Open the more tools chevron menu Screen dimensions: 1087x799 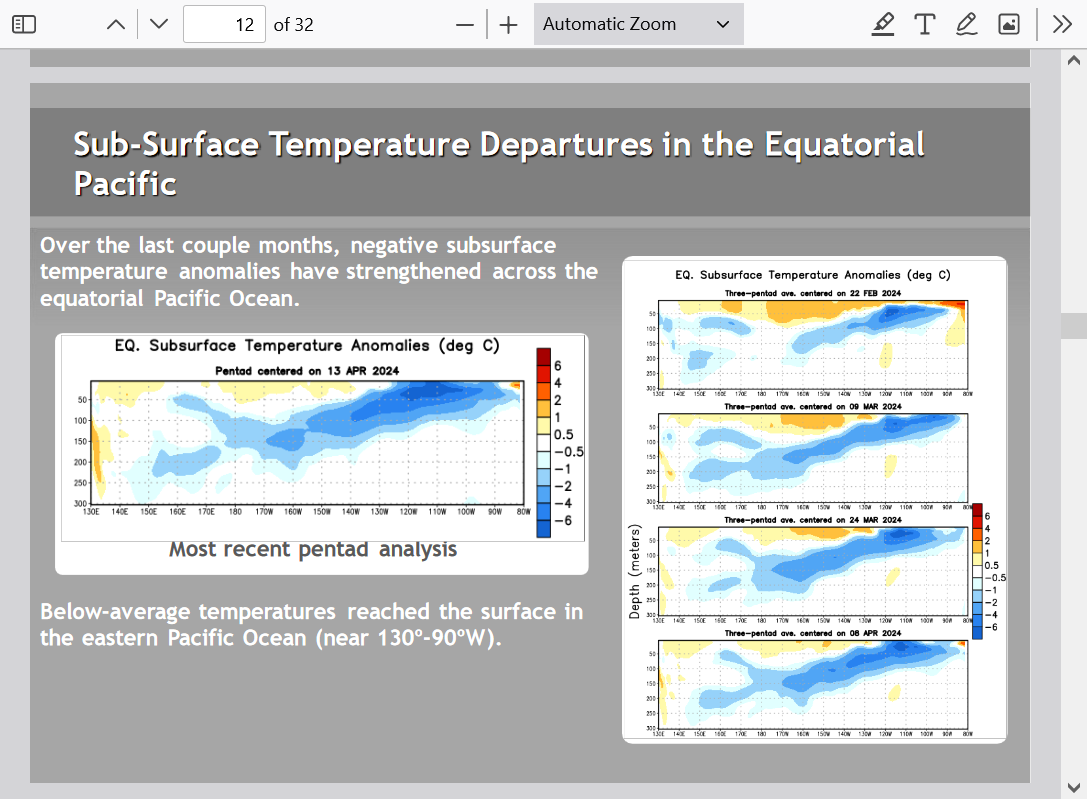click(x=1062, y=24)
